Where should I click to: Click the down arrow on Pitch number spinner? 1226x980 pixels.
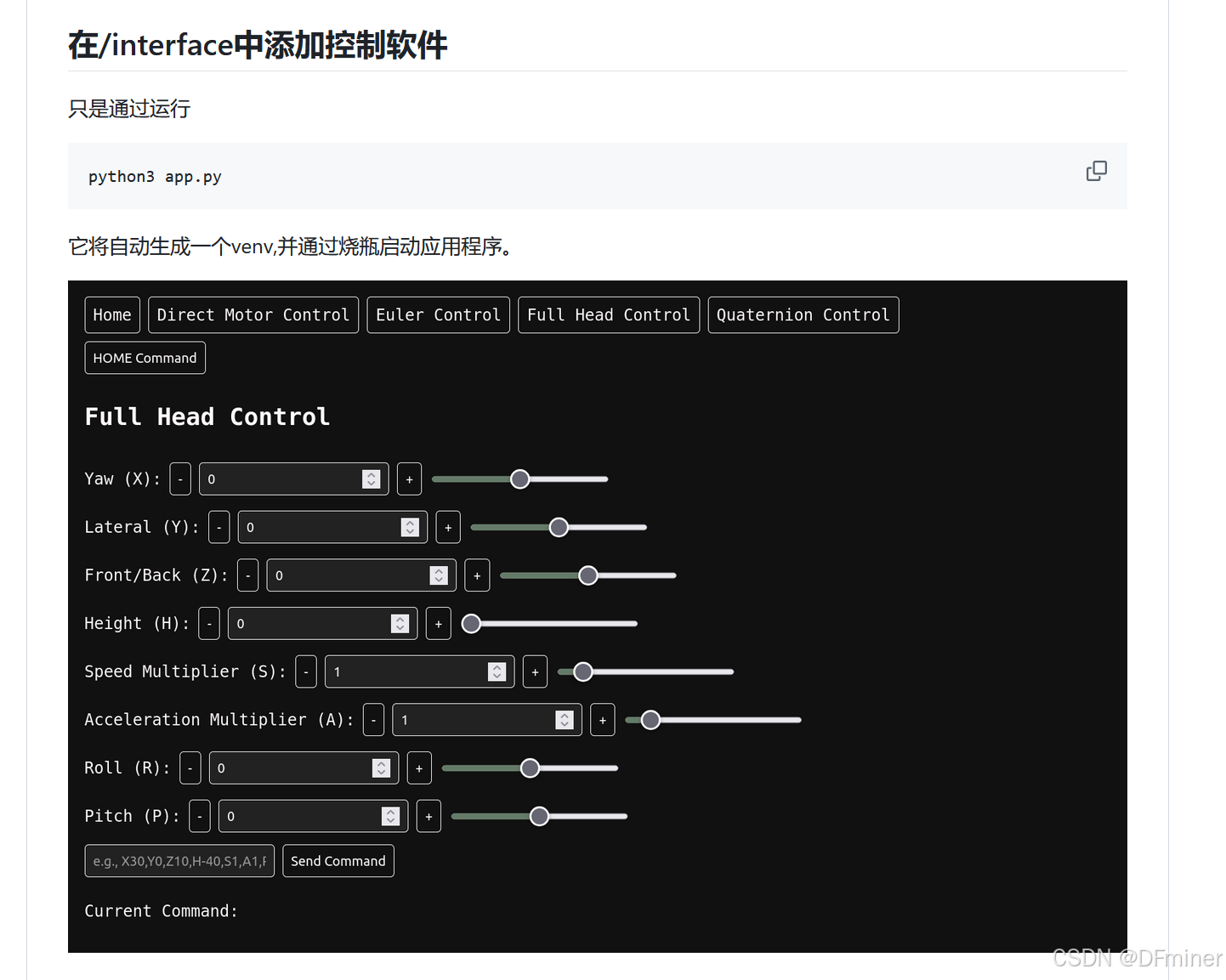391,820
